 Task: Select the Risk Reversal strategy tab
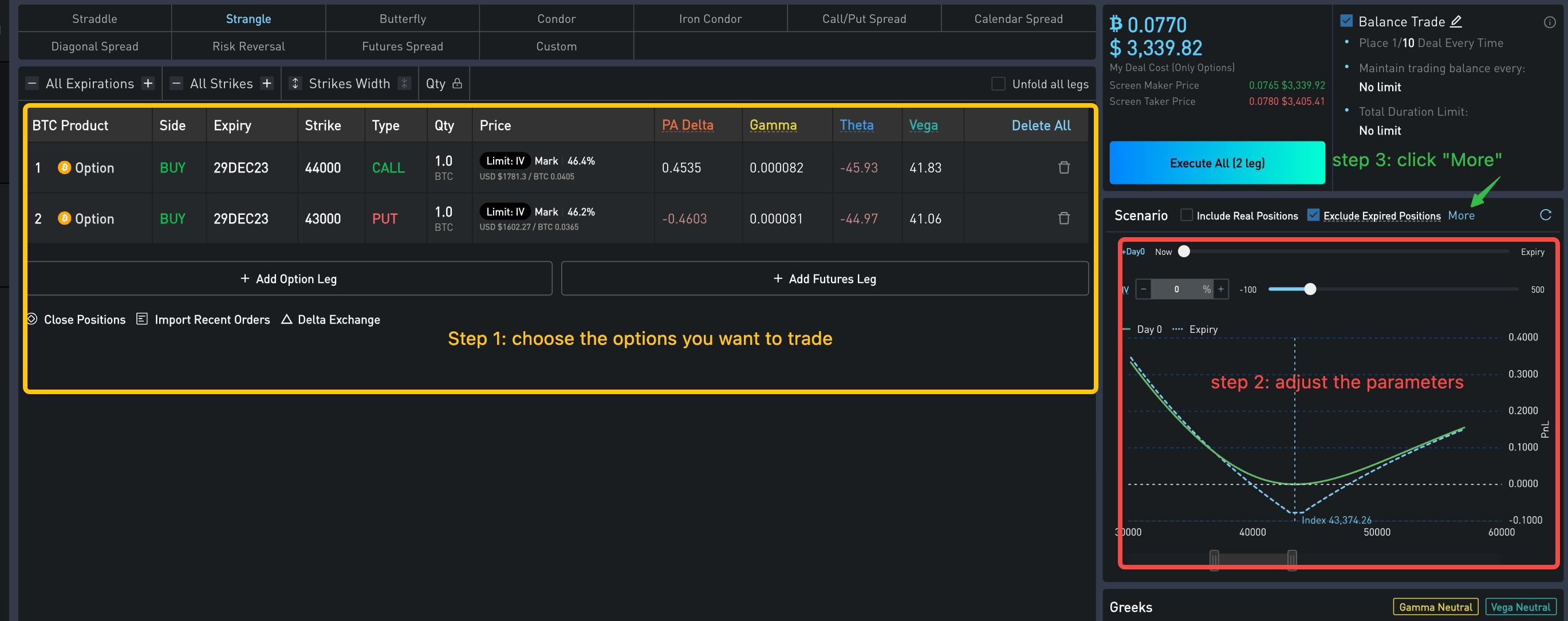click(x=249, y=46)
